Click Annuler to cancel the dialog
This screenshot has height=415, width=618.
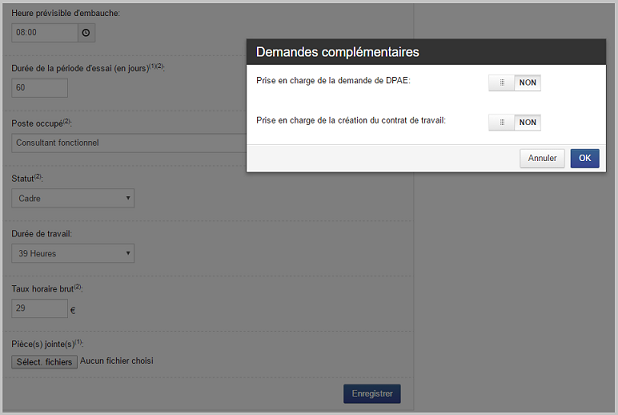point(542,158)
